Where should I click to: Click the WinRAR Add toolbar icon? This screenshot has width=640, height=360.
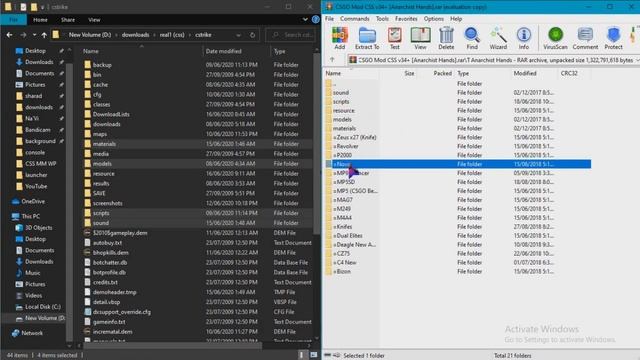[x=340, y=38]
